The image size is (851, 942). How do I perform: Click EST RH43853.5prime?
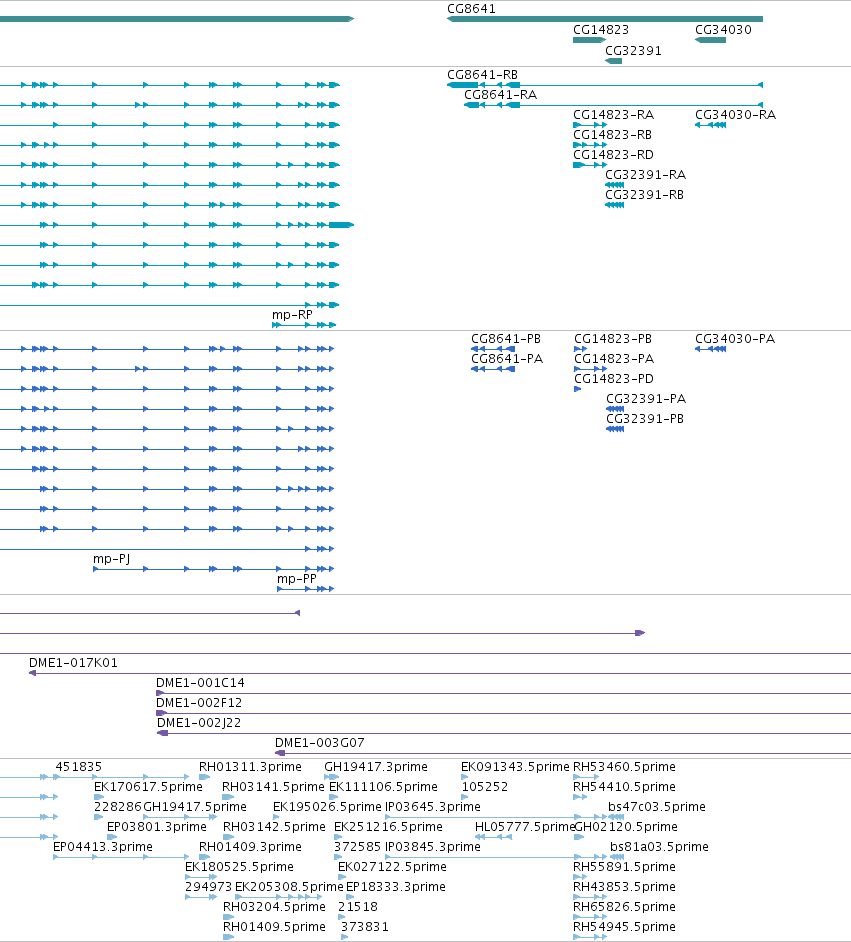[624, 887]
